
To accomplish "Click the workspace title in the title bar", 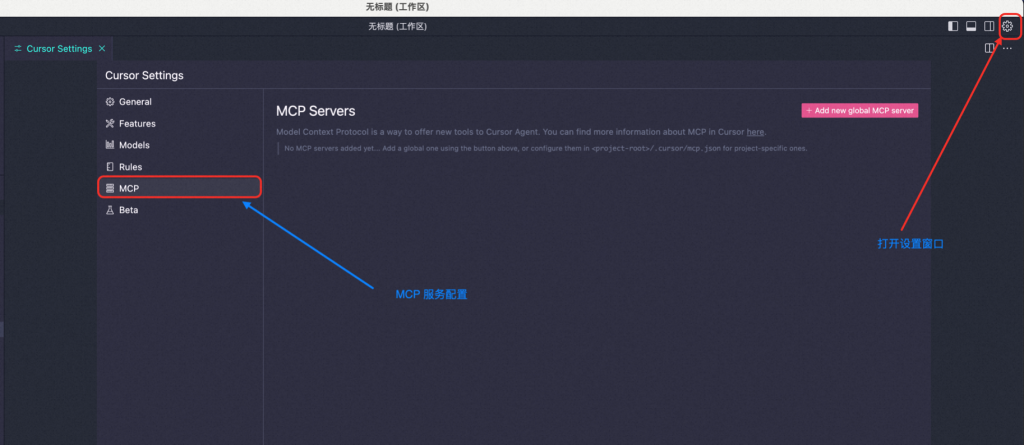I will tap(397, 26).
